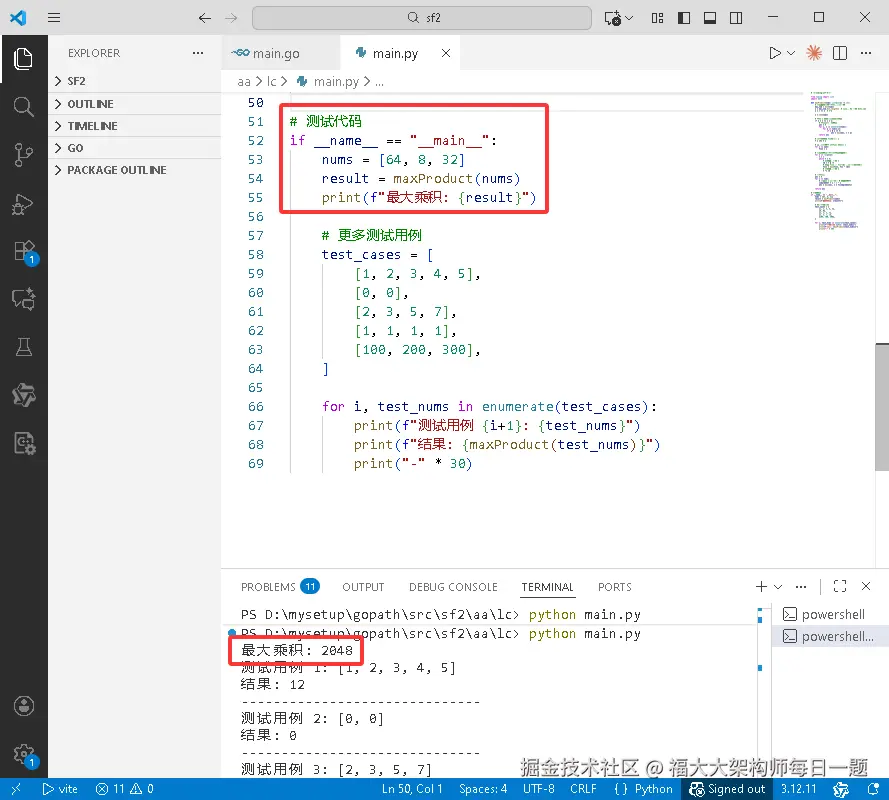Open the new terminal profile dropdown
This screenshot has height=800, width=889.
[778, 587]
